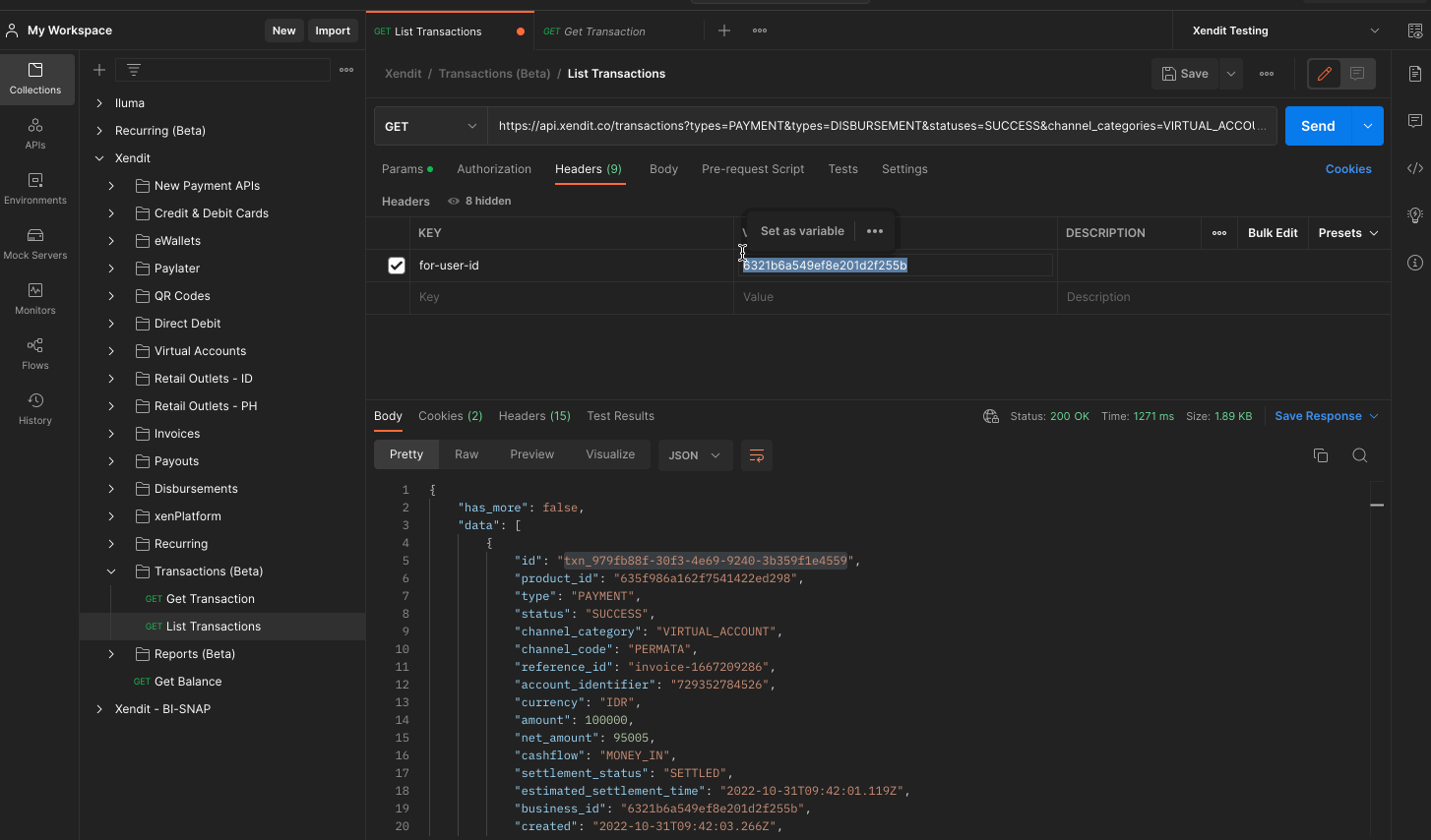Open network information globe icon
Image resolution: width=1431 pixels, height=840 pixels.
(991, 416)
